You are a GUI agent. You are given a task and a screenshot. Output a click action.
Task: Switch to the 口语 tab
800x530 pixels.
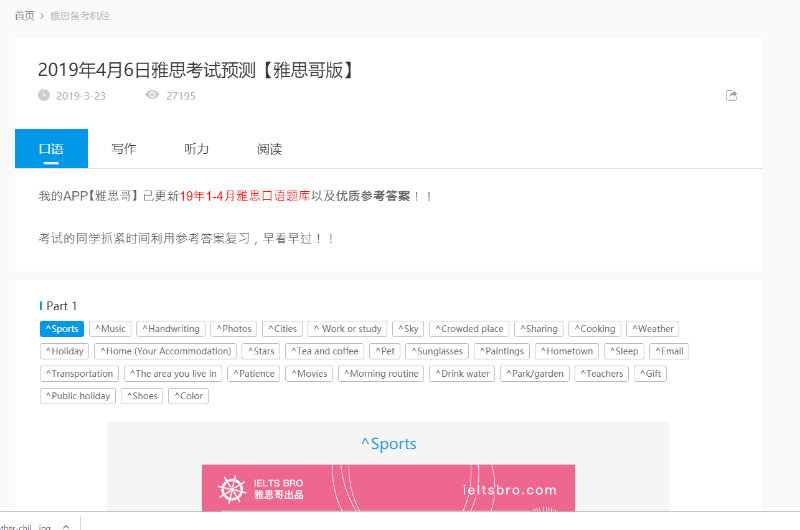[51, 148]
